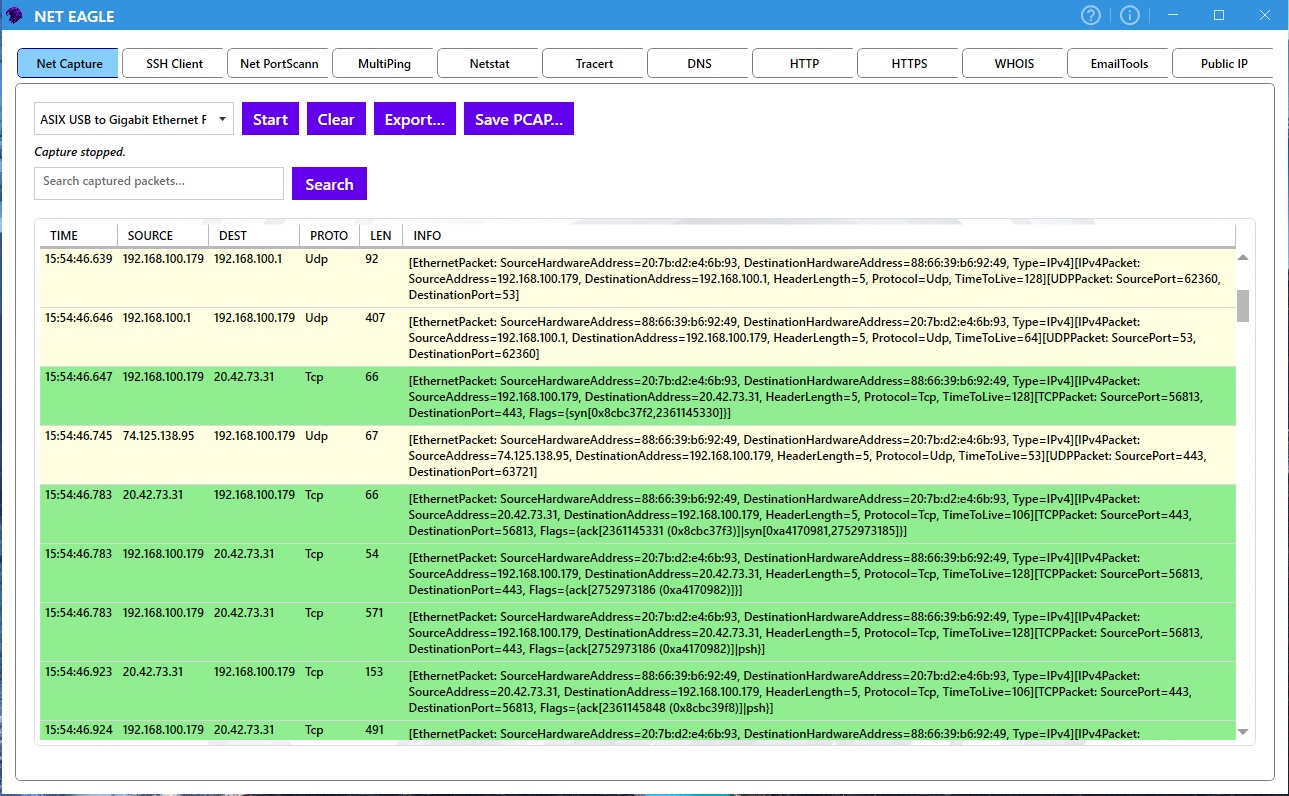The image size is (1289, 796).
Task: Click the packet list scrollbar thumb
Action: tap(1243, 306)
